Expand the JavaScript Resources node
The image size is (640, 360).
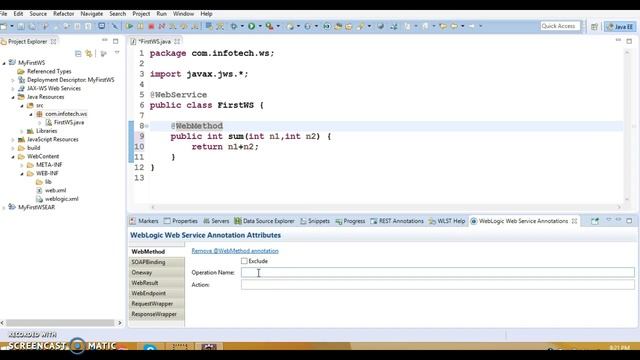[13, 140]
